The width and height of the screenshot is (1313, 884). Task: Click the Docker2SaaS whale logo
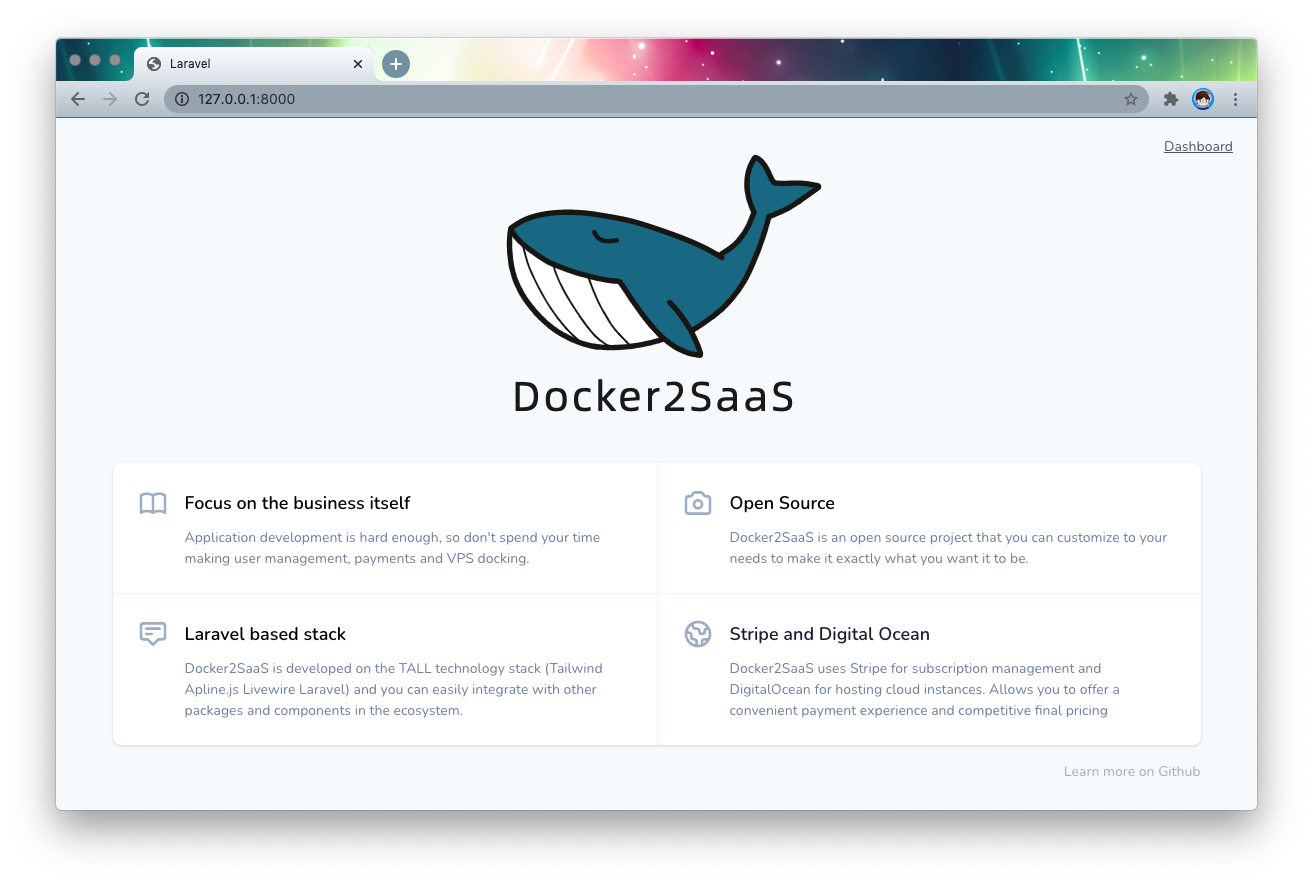click(664, 257)
